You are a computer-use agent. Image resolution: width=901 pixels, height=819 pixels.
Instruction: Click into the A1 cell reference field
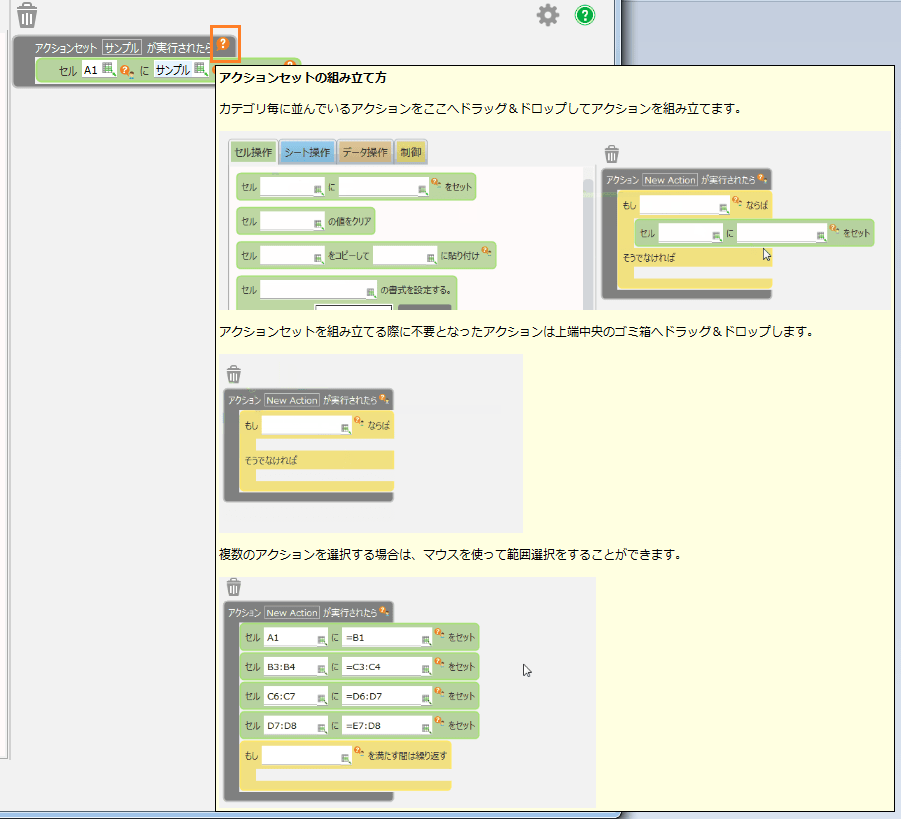click(x=91, y=70)
